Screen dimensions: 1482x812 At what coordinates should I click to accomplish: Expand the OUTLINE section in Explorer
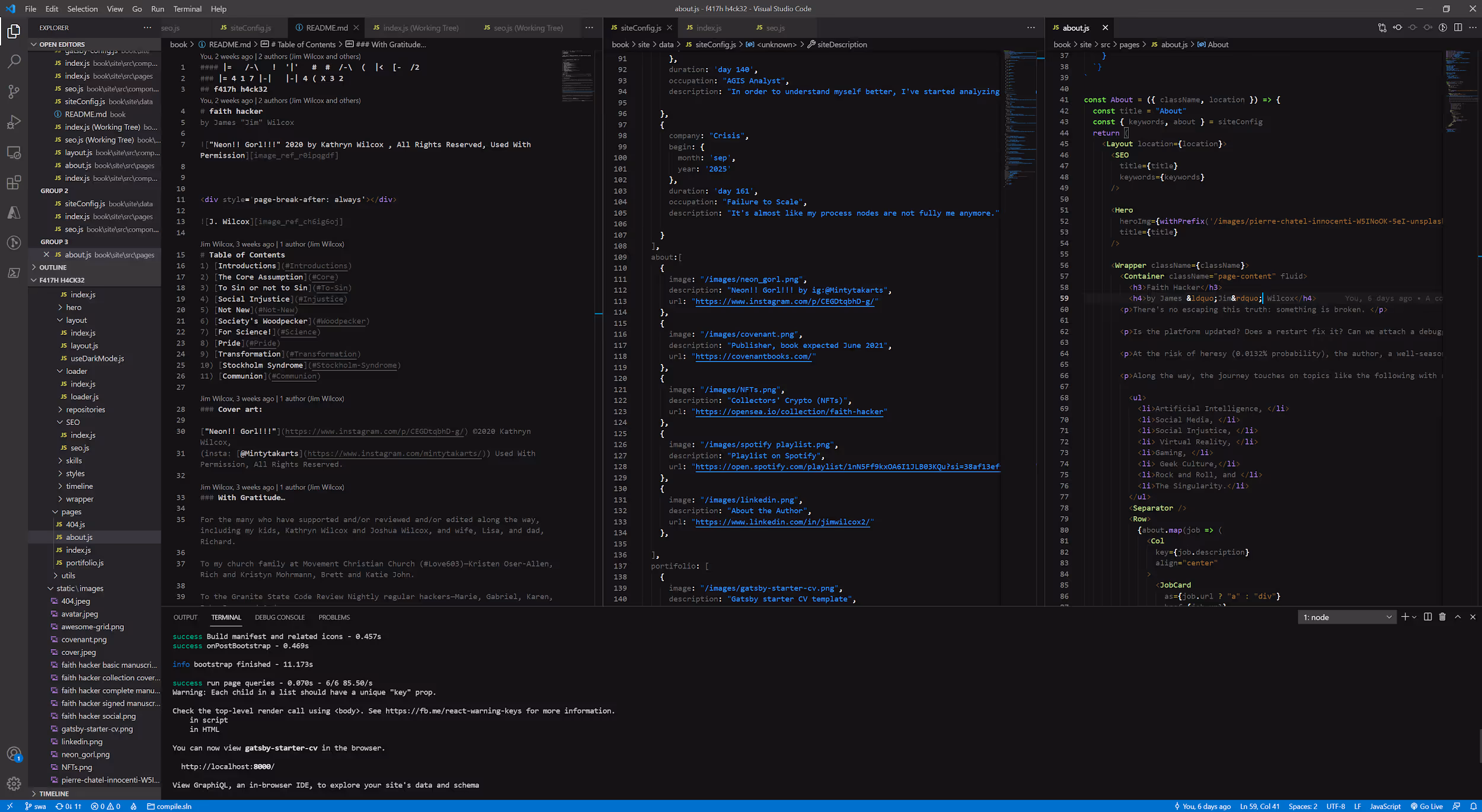pos(53,267)
